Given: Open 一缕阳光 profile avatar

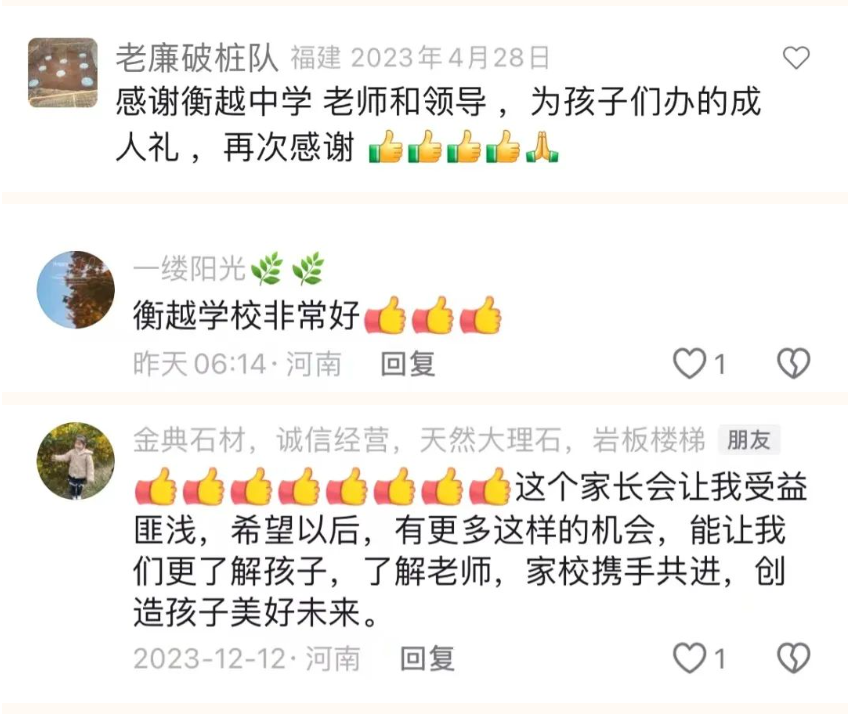Looking at the screenshot, I should coord(76,290).
